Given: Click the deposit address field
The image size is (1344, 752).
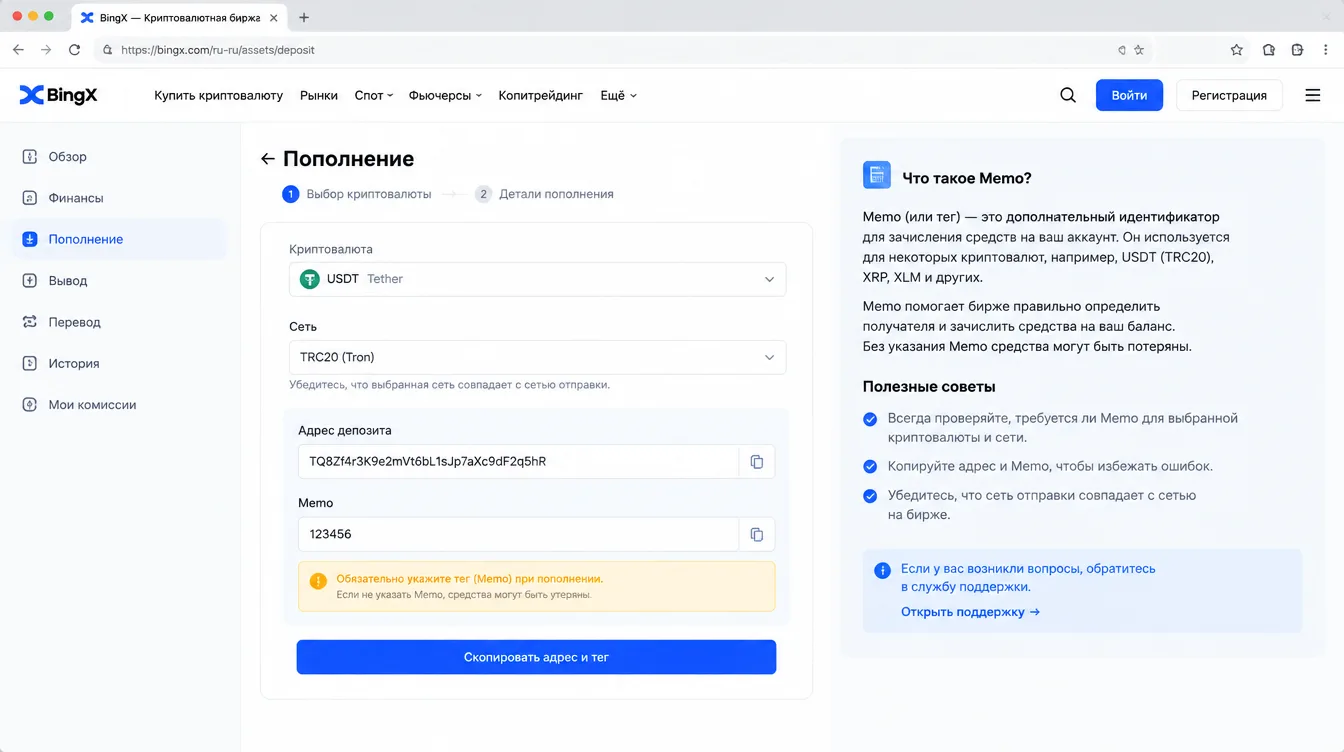Looking at the screenshot, I should (518, 461).
